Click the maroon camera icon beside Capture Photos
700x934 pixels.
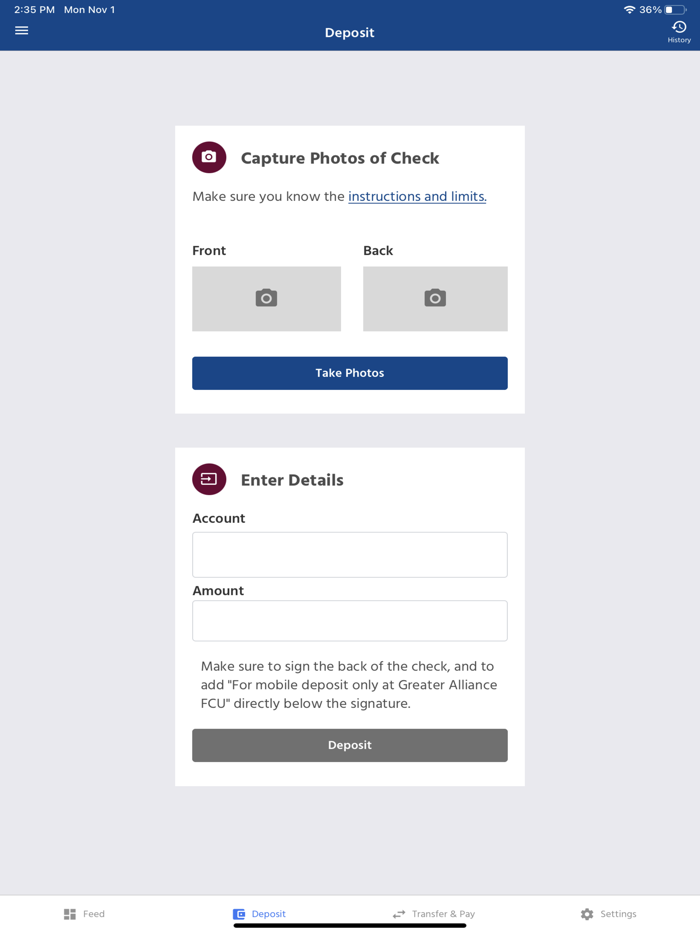(209, 157)
